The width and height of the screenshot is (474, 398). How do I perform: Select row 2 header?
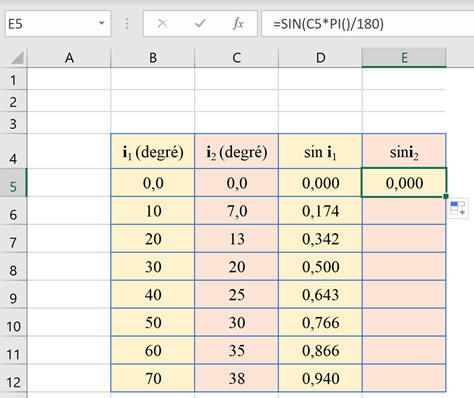(13, 101)
